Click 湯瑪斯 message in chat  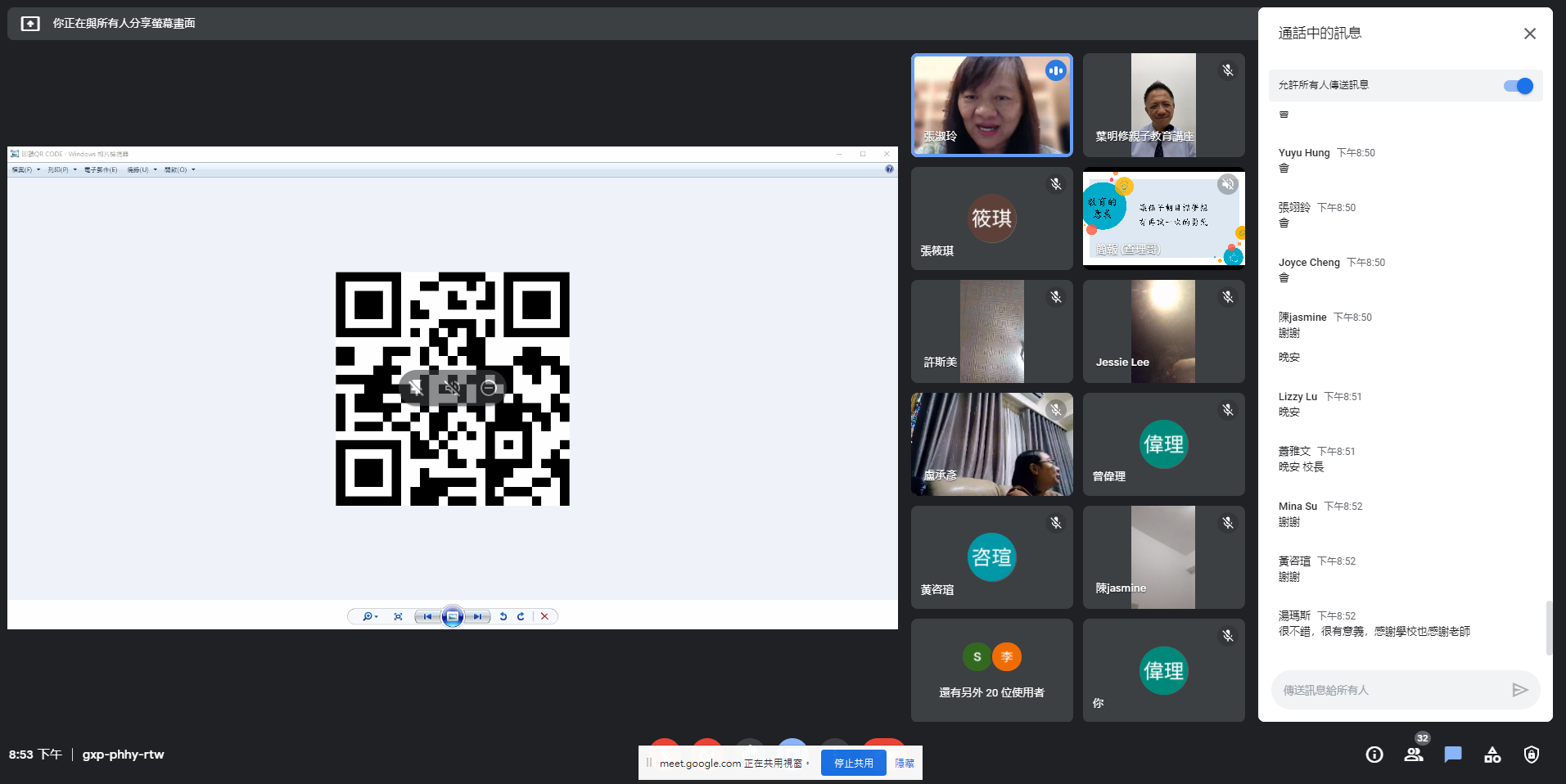[1374, 632]
